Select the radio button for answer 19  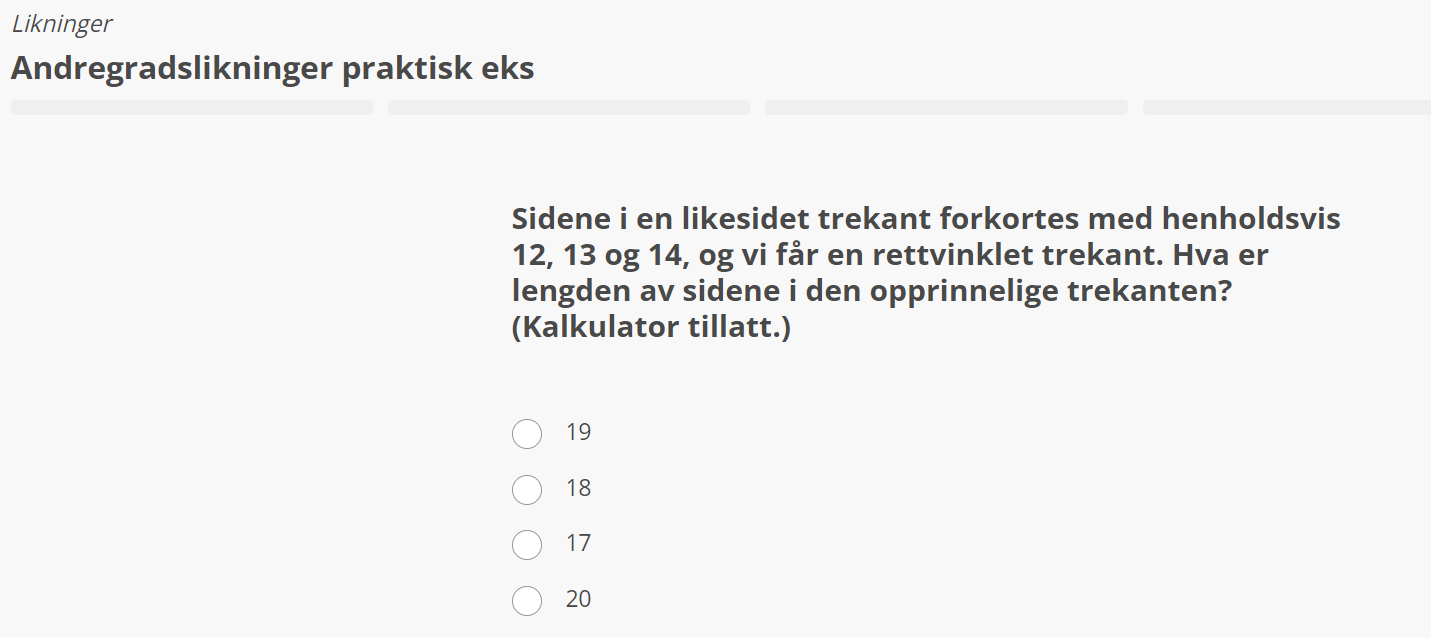(527, 434)
